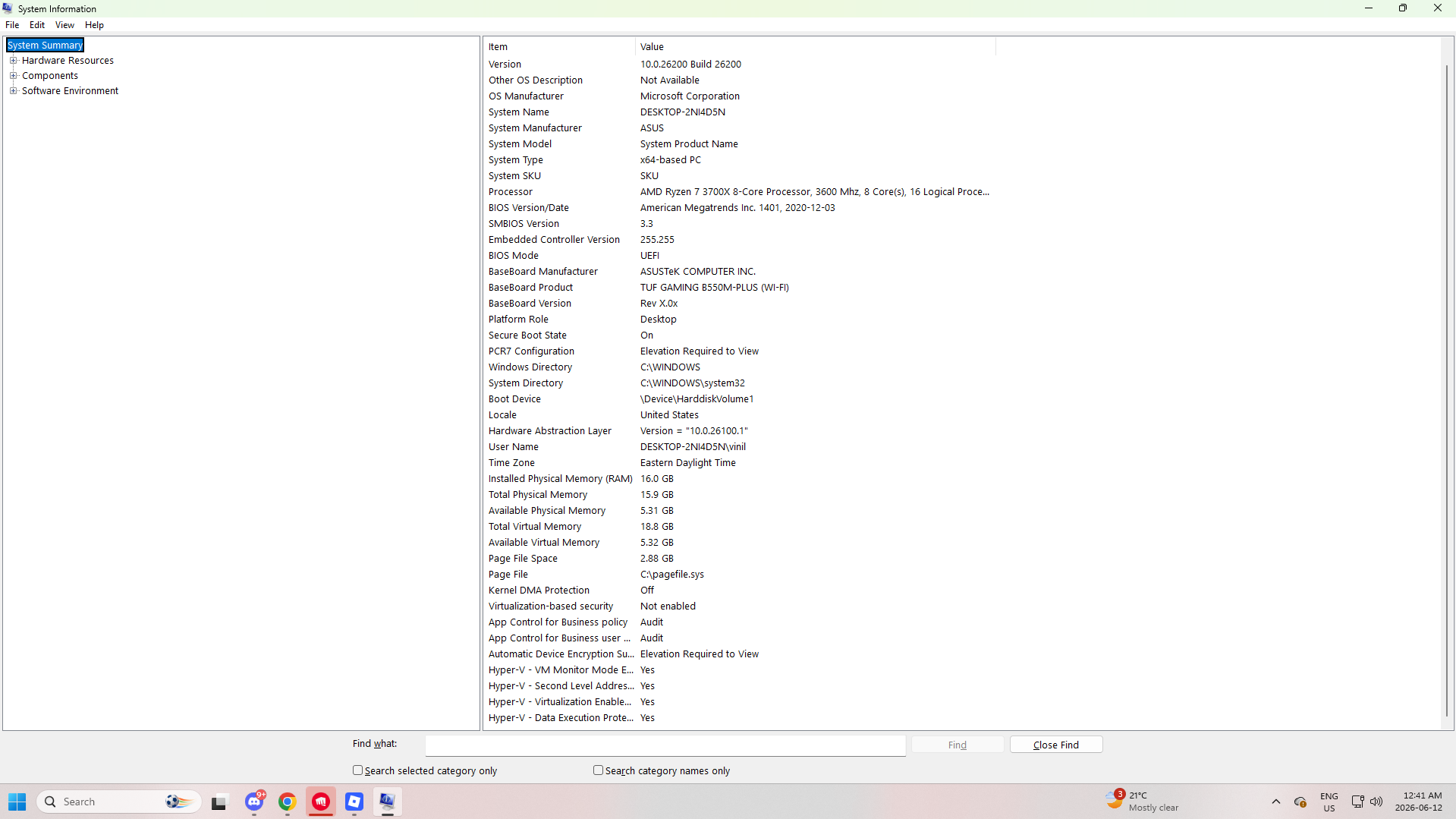
Task: Click the search highlight icon in the taskbar search
Action: click(178, 802)
